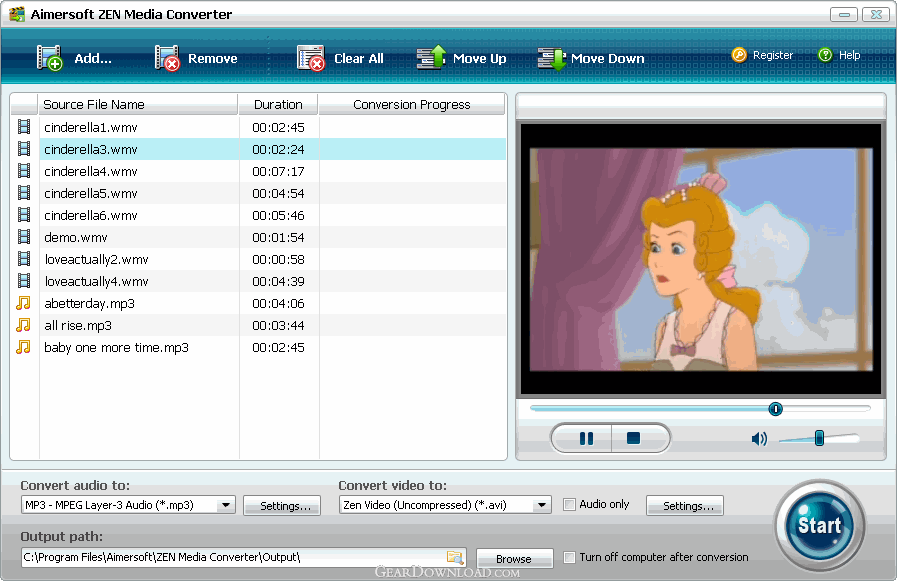The height and width of the screenshot is (581, 897).
Task: Select the file cinderella6.wmv
Action: (90, 215)
